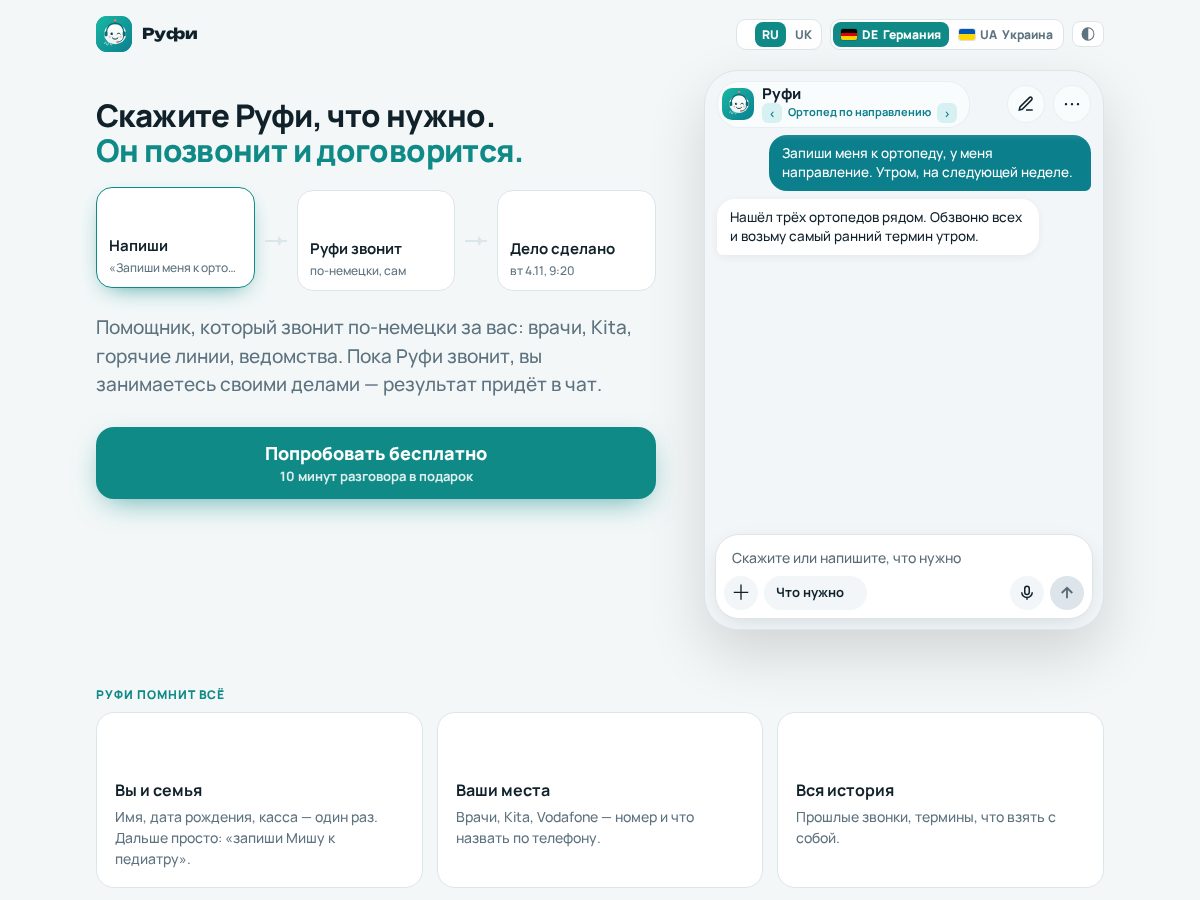
Task: Click «Ортопед по направлению» chat subtitle
Action: (859, 112)
